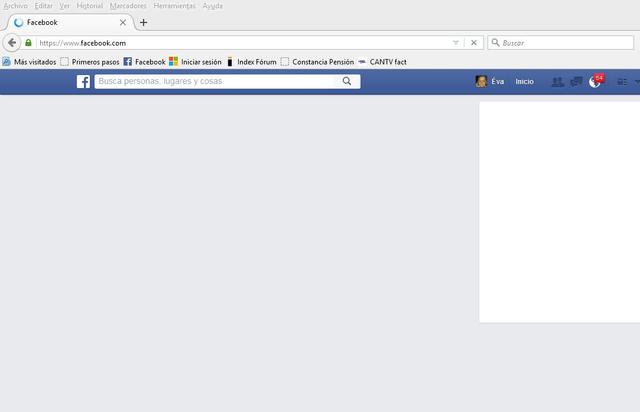Open the Facebook bookmark
640x412 pixels.
(x=144, y=62)
